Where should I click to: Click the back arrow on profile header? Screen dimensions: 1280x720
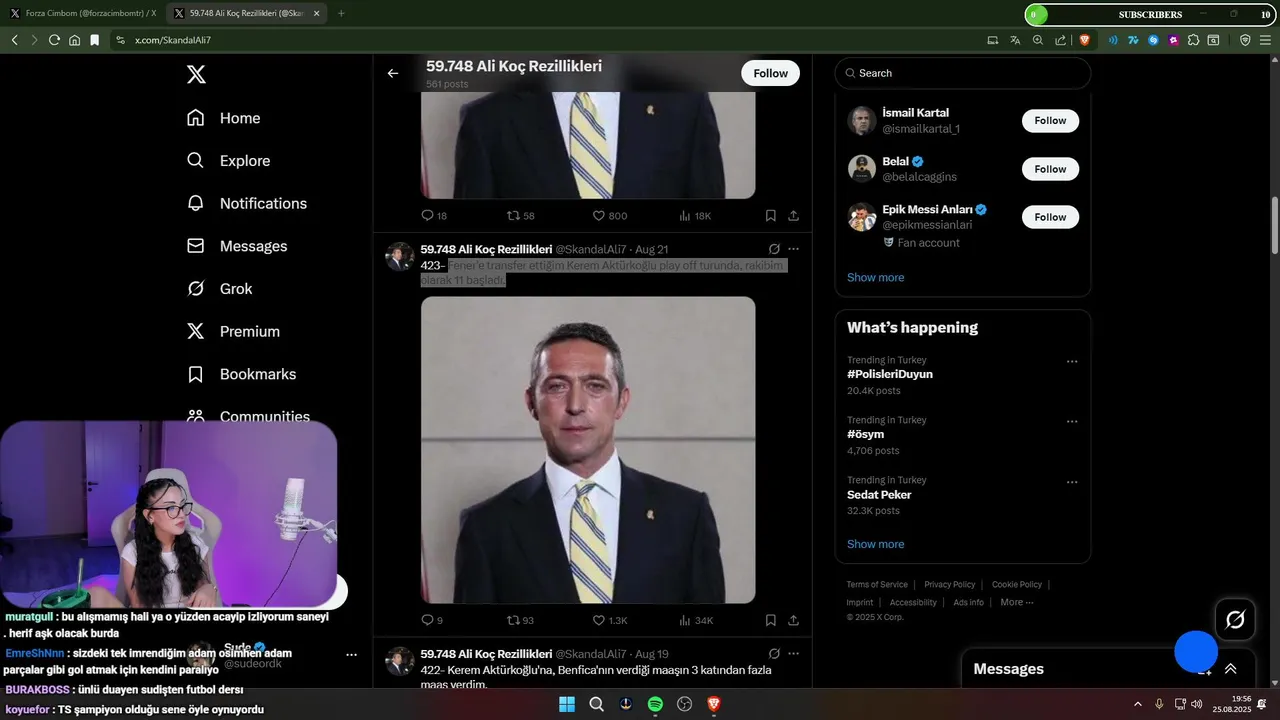tap(393, 73)
